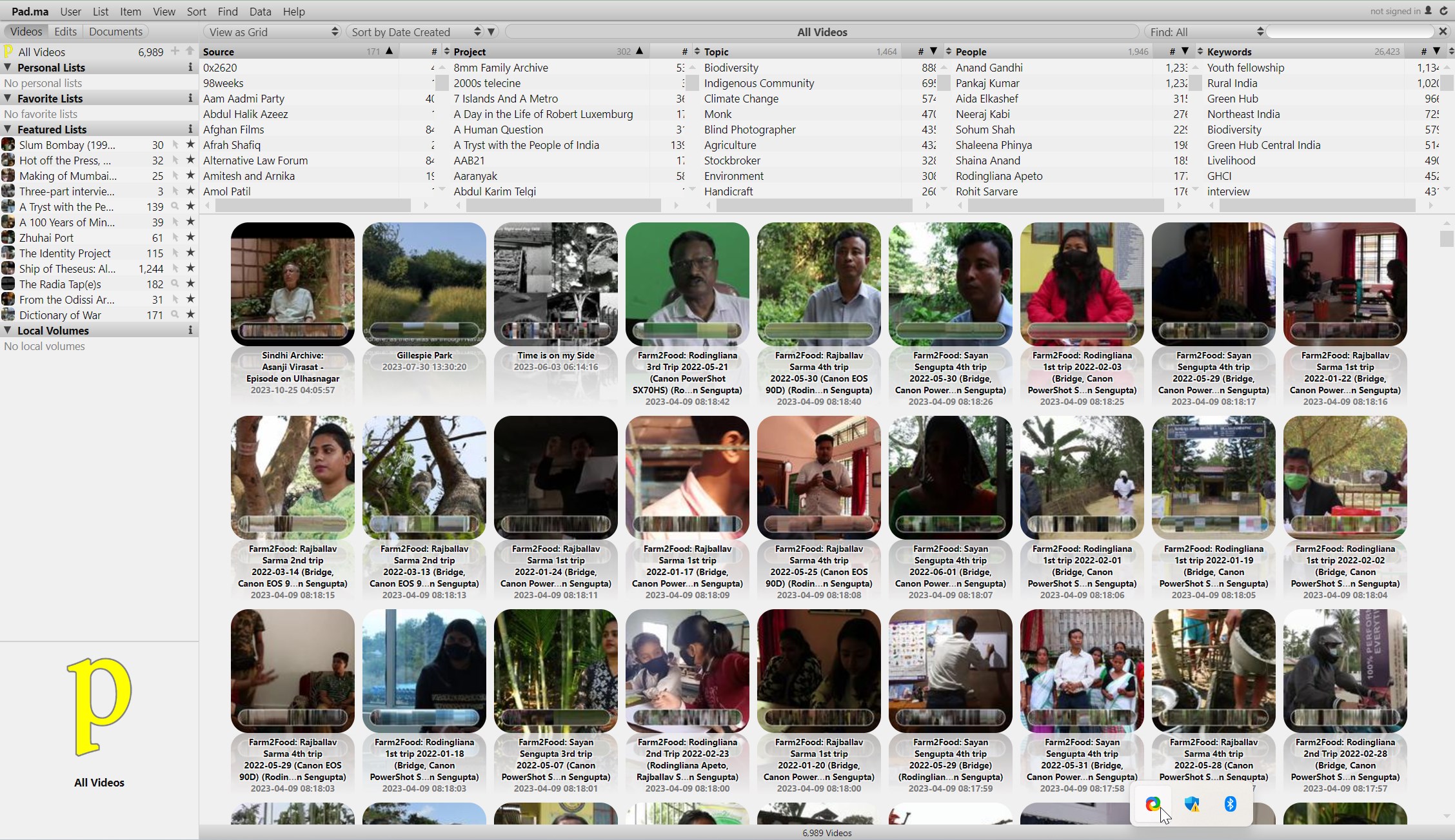
Task: Toggle the favorite star for Zhuhai Port
Action: 190,237
